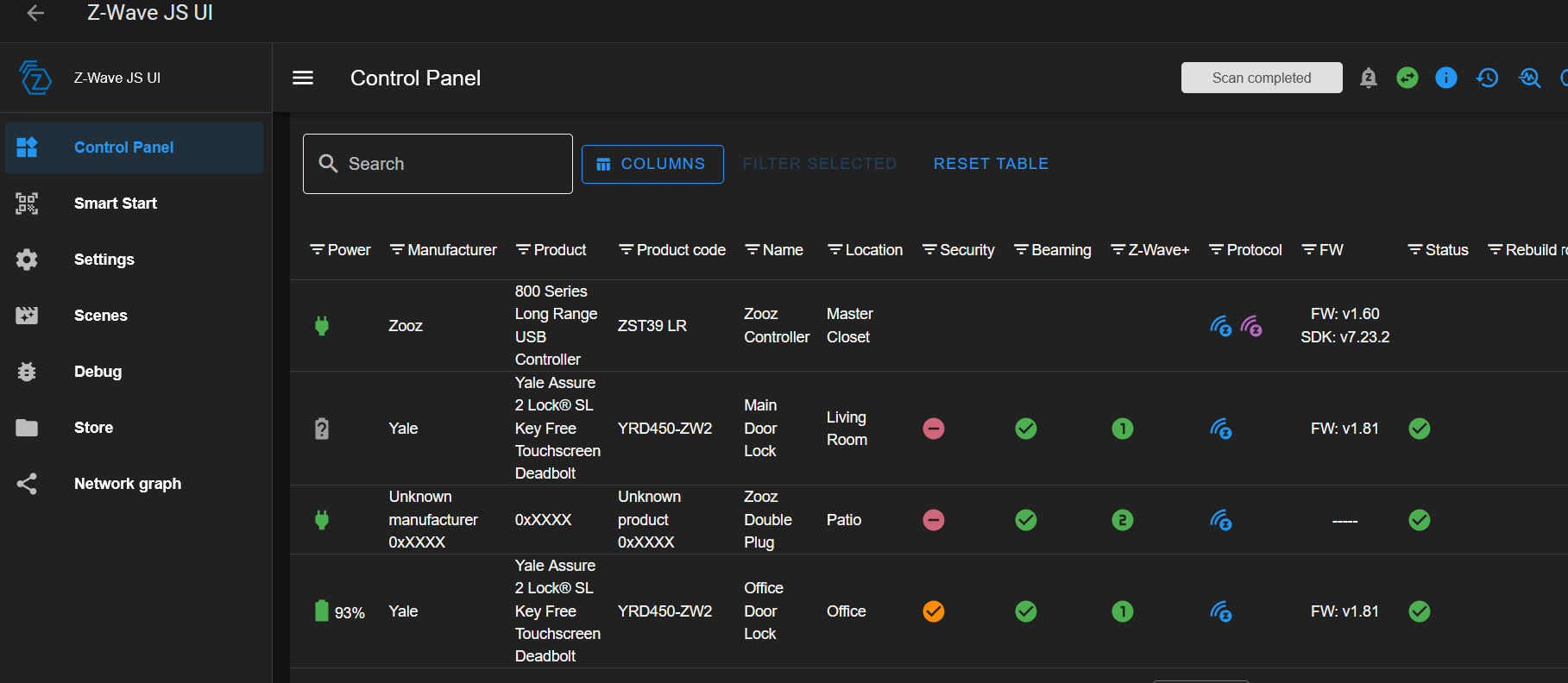Open the Protocol column filter

1216,250
